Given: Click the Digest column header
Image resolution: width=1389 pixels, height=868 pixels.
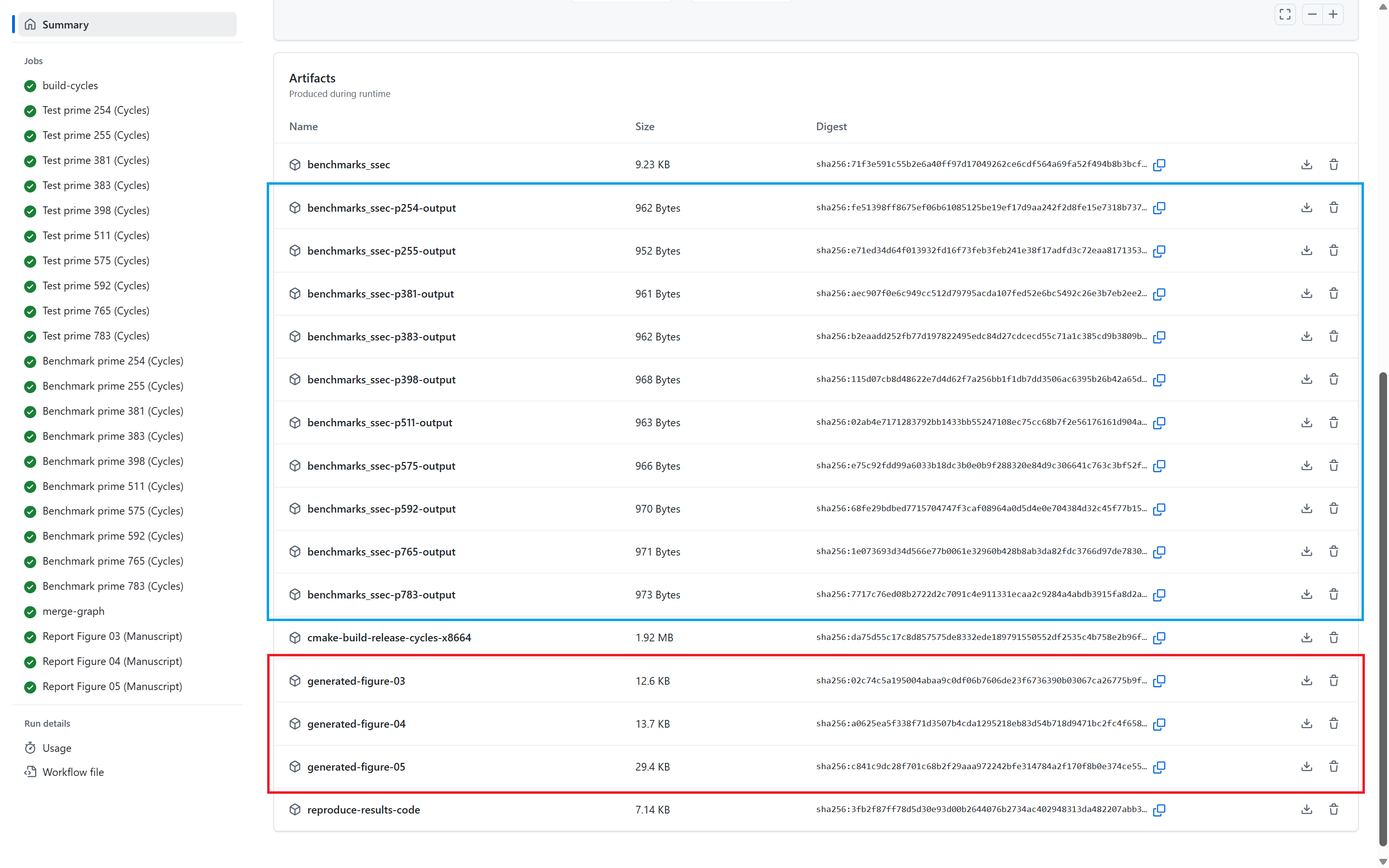Looking at the screenshot, I should point(831,126).
